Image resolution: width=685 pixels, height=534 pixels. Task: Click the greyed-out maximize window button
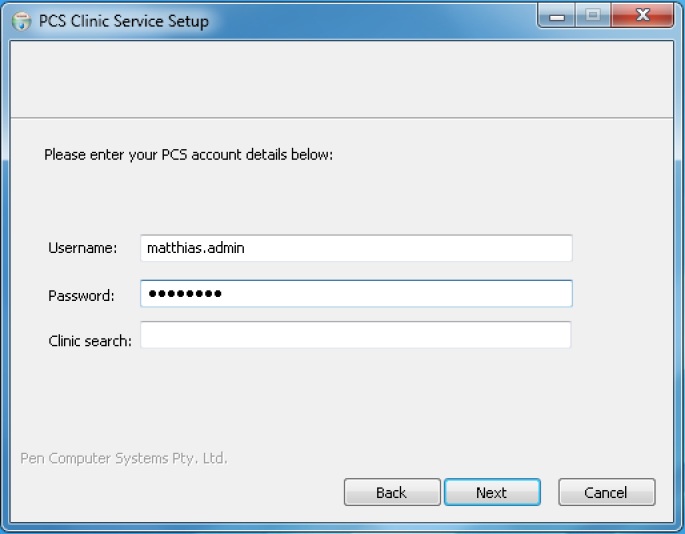pos(593,16)
